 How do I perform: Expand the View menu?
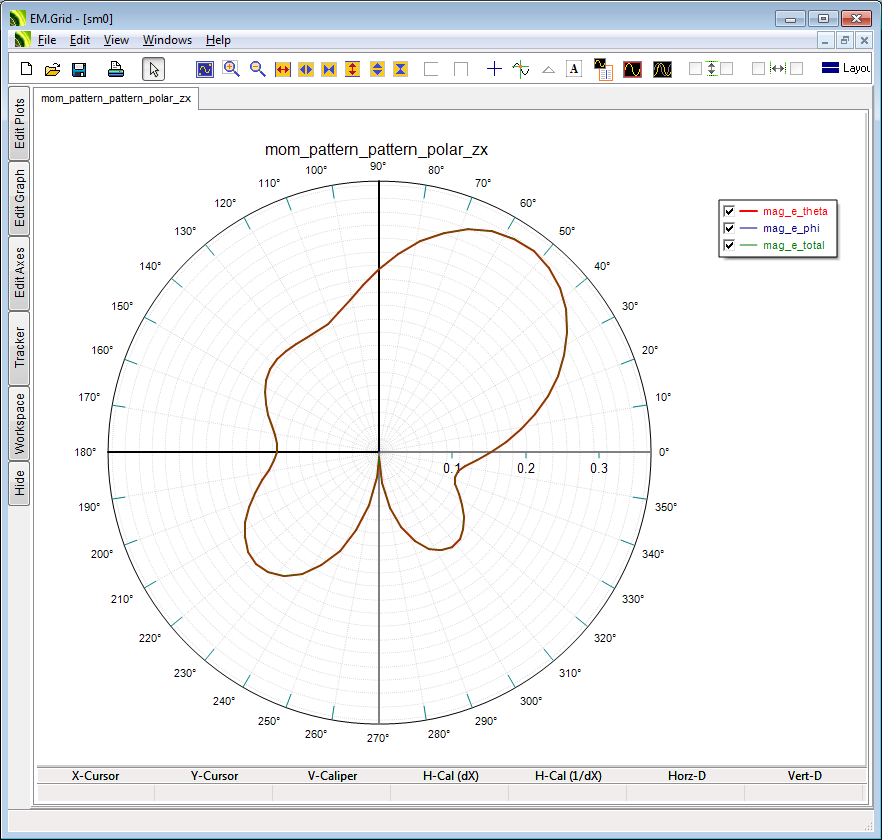coord(116,40)
